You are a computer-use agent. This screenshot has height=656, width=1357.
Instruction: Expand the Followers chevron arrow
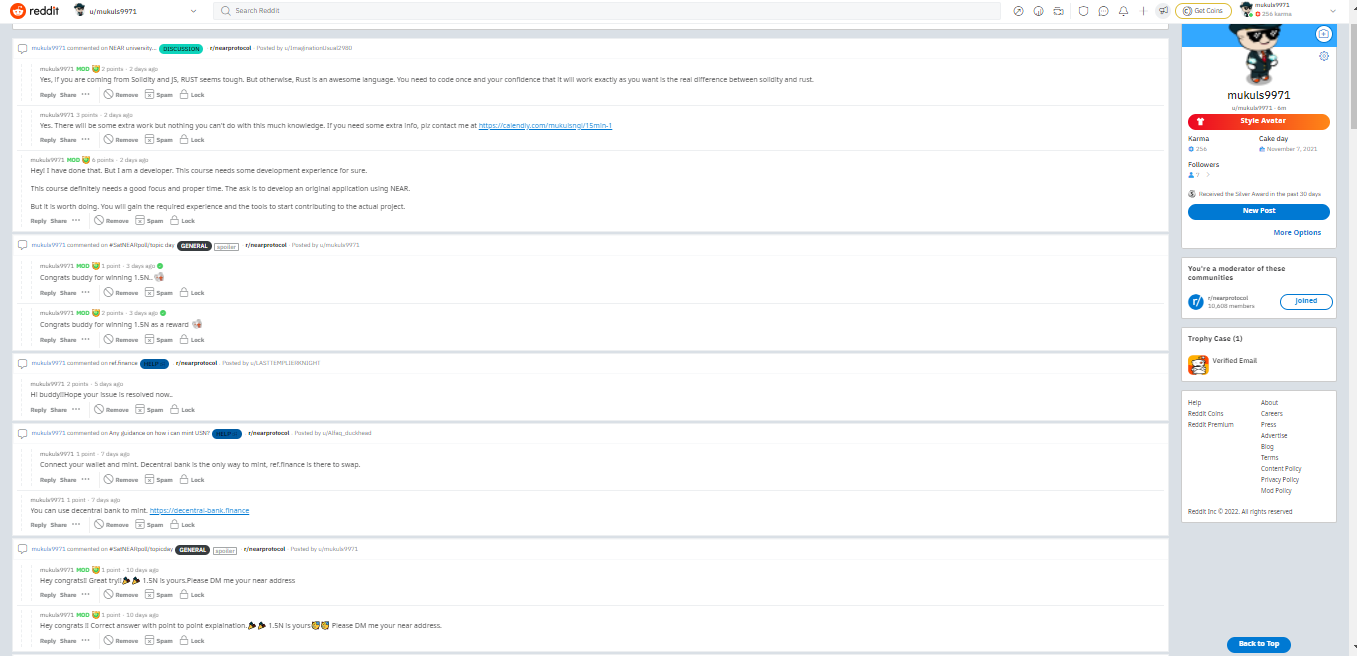click(1207, 175)
